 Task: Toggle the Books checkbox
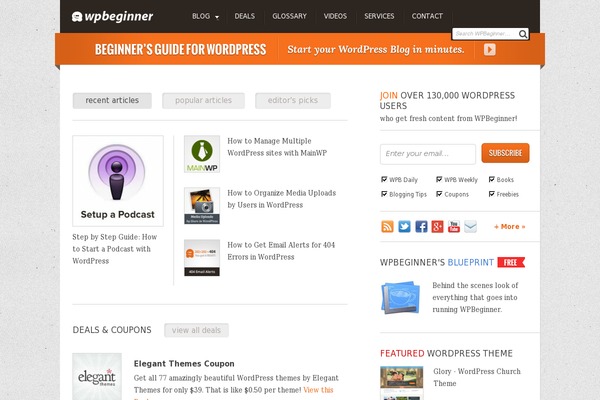pyautogui.click(x=492, y=179)
